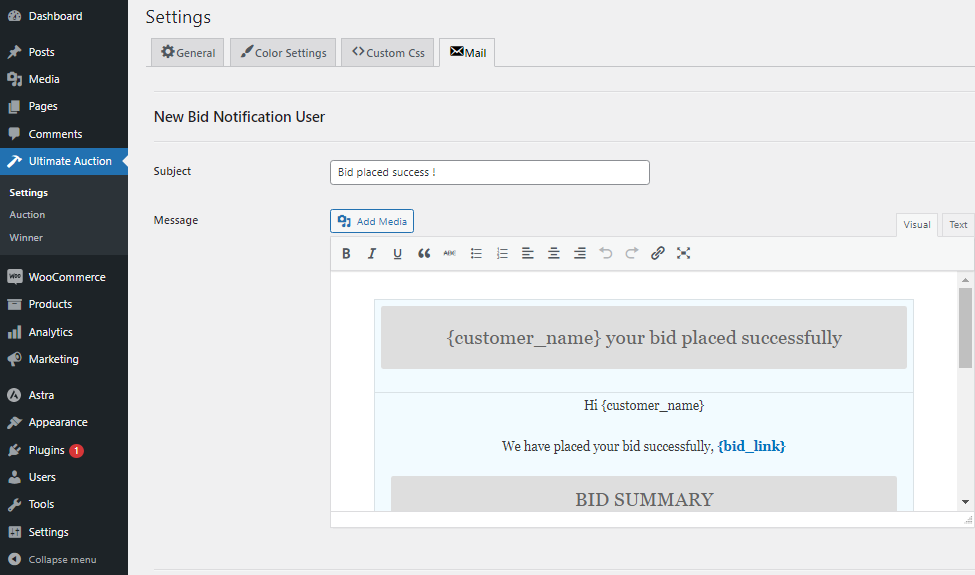Switch editor to Visual tab
Screen dimensions: 975x575
(x=917, y=225)
